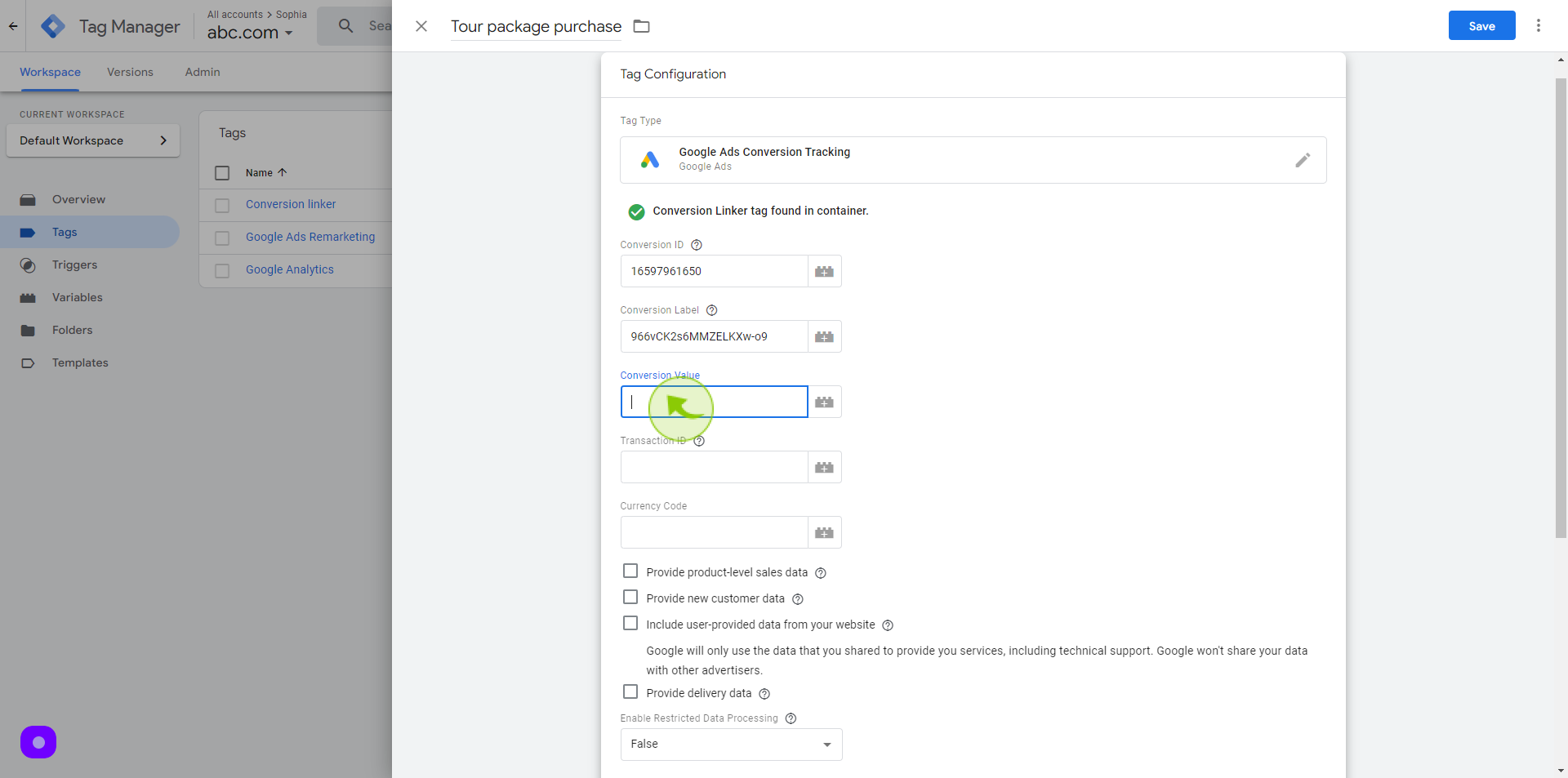
Task: Click the Variables sidebar icon
Action: tap(28, 298)
